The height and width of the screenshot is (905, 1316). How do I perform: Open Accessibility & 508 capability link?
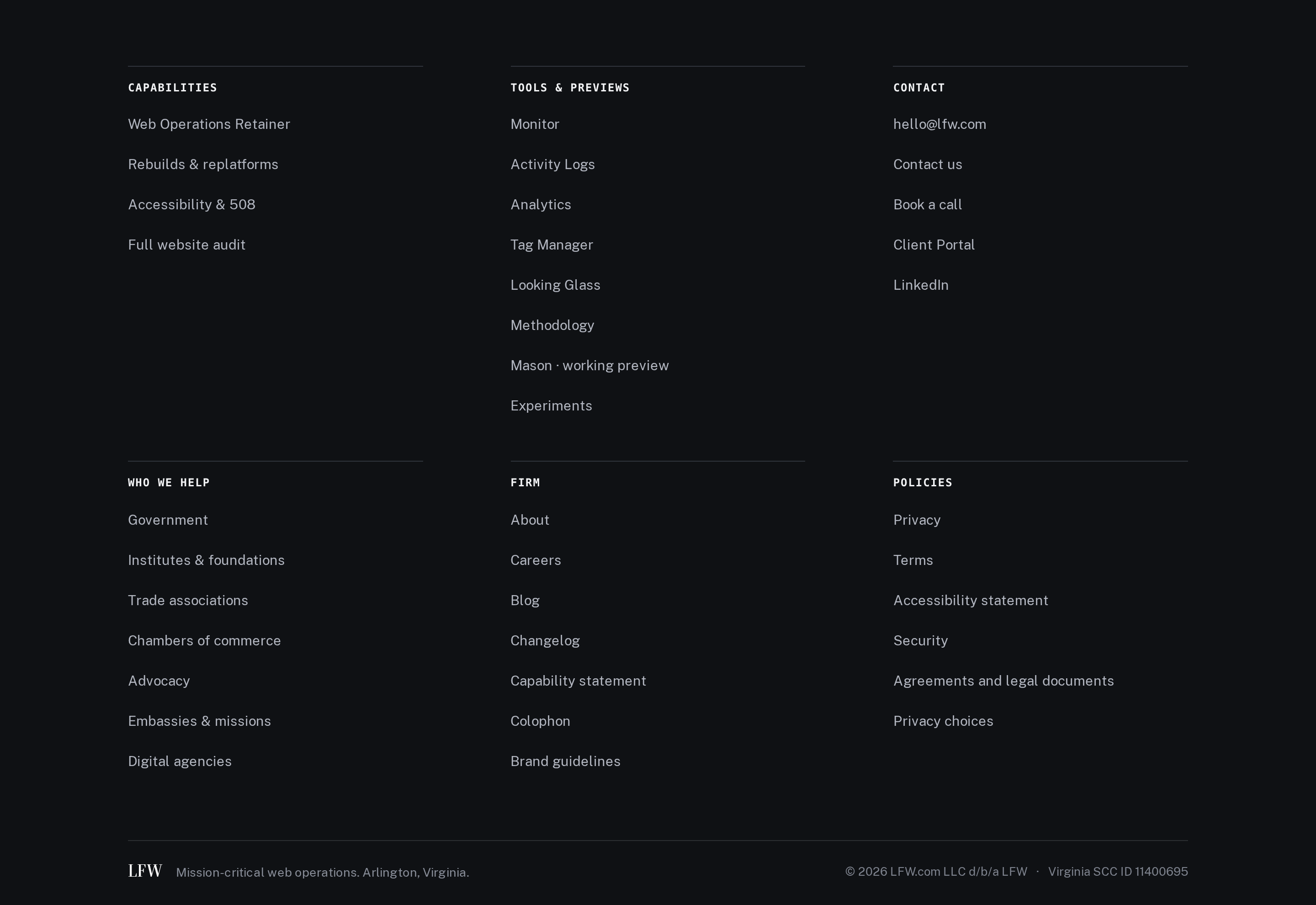coord(191,205)
